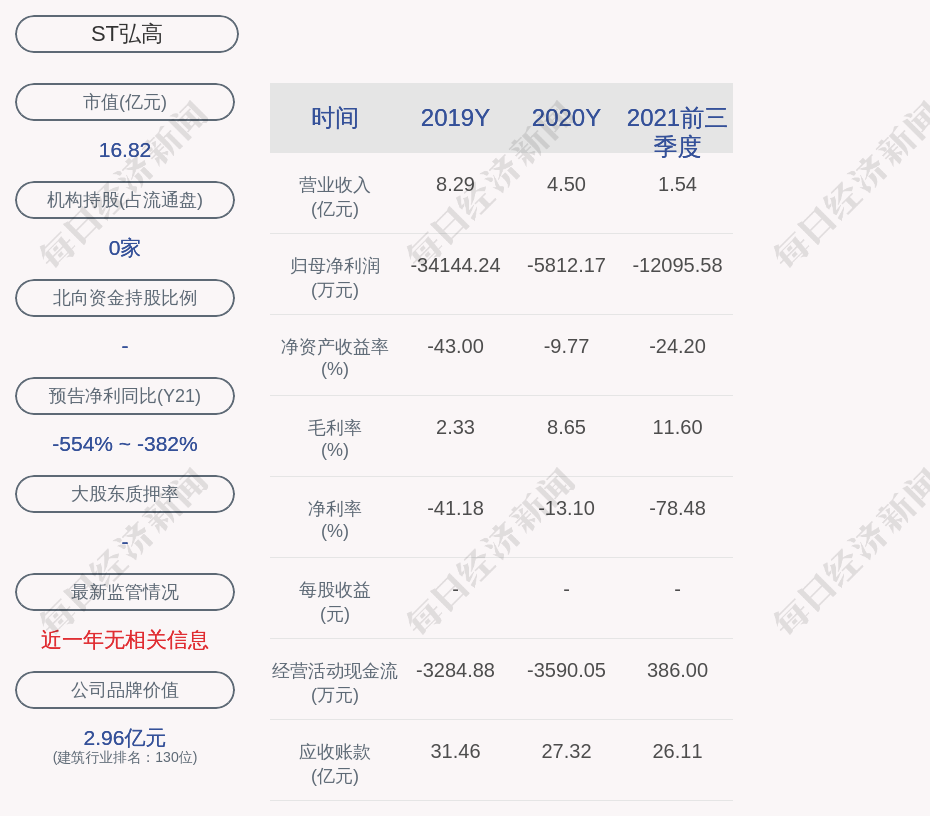Select the 2020Y column header
Screen dimensions: 930x816
pyautogui.click(x=566, y=118)
